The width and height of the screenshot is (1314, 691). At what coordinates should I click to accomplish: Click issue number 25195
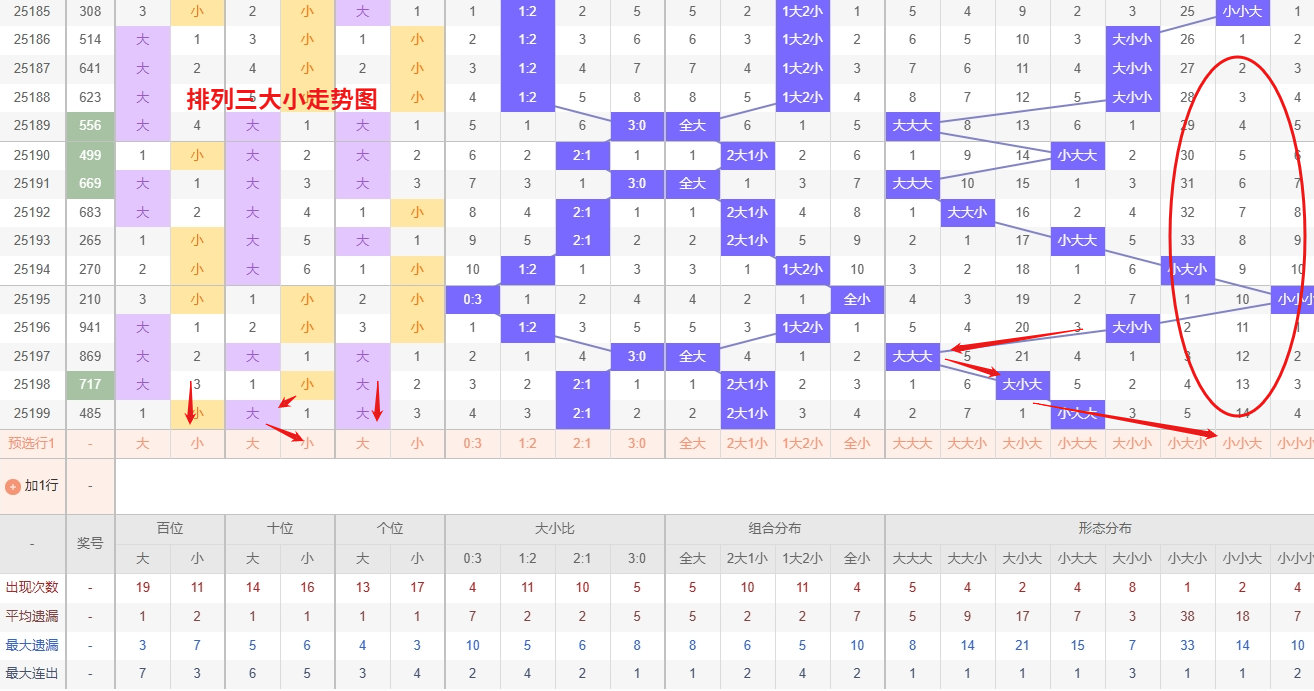pos(32,299)
